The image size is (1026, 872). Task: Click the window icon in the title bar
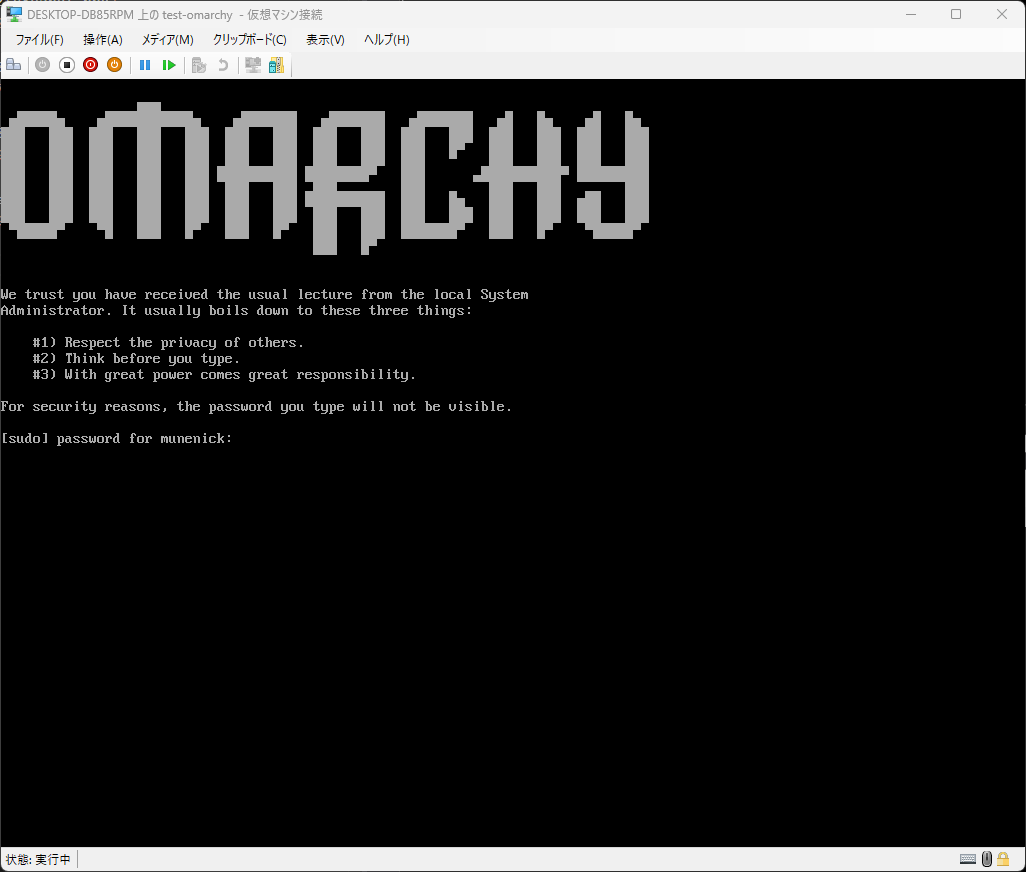pyautogui.click(x=14, y=14)
